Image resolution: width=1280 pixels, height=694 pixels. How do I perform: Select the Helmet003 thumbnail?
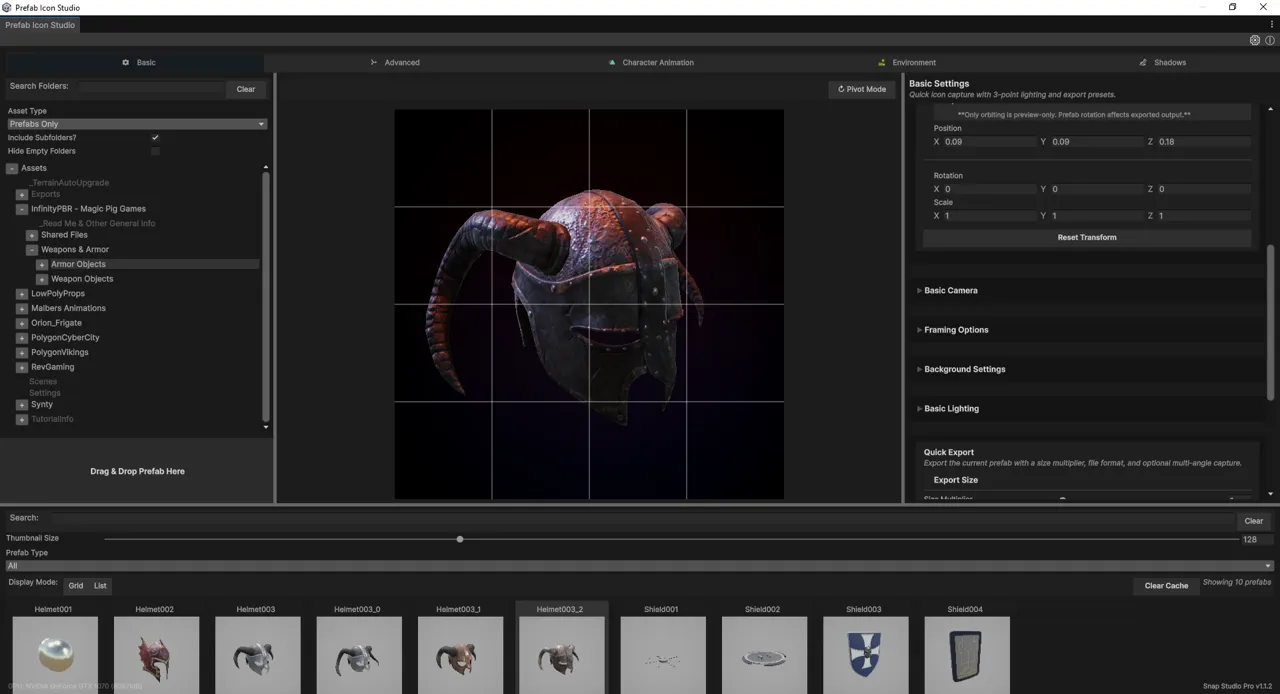[257, 655]
